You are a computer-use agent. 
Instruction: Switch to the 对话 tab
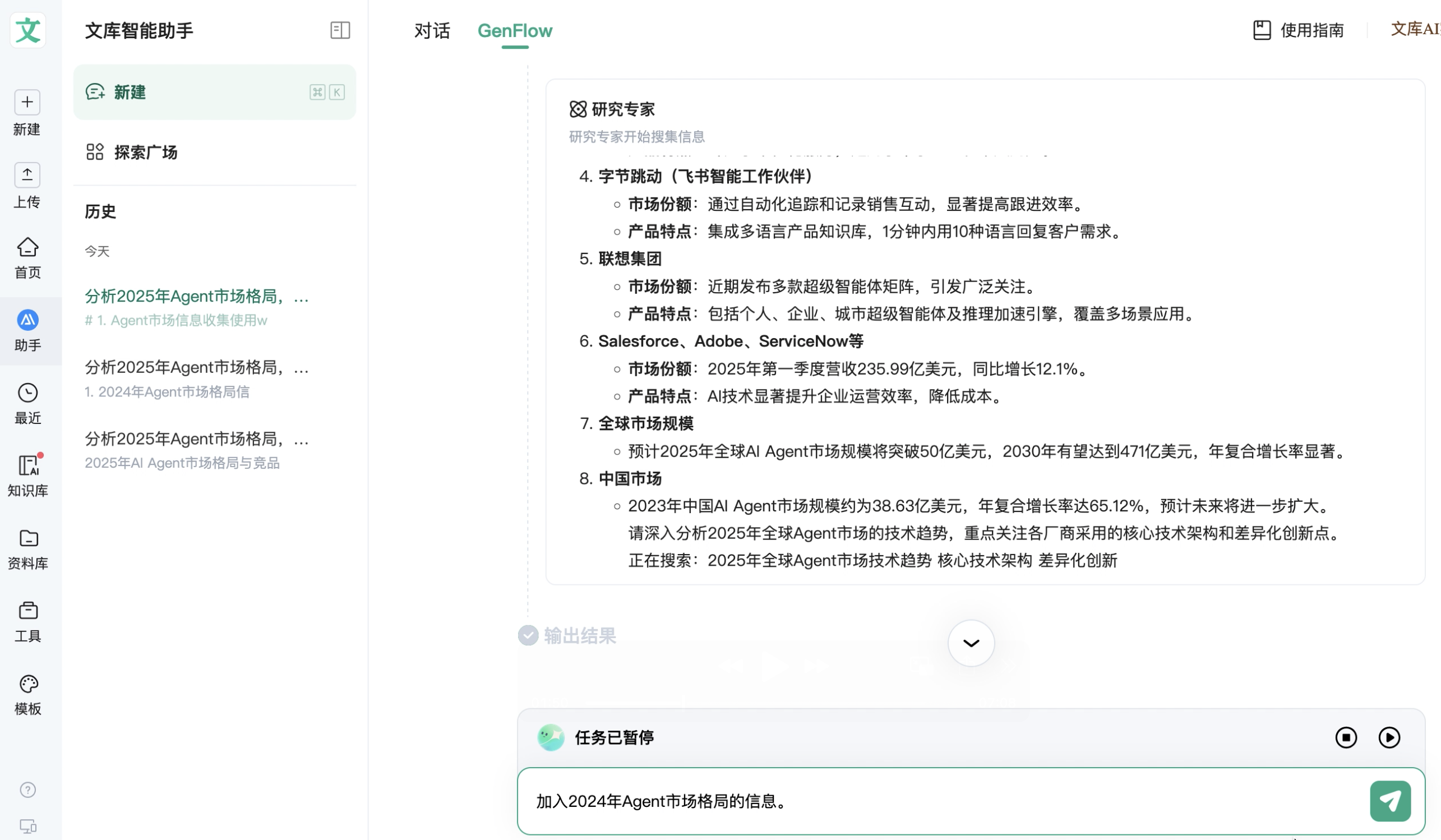432,30
